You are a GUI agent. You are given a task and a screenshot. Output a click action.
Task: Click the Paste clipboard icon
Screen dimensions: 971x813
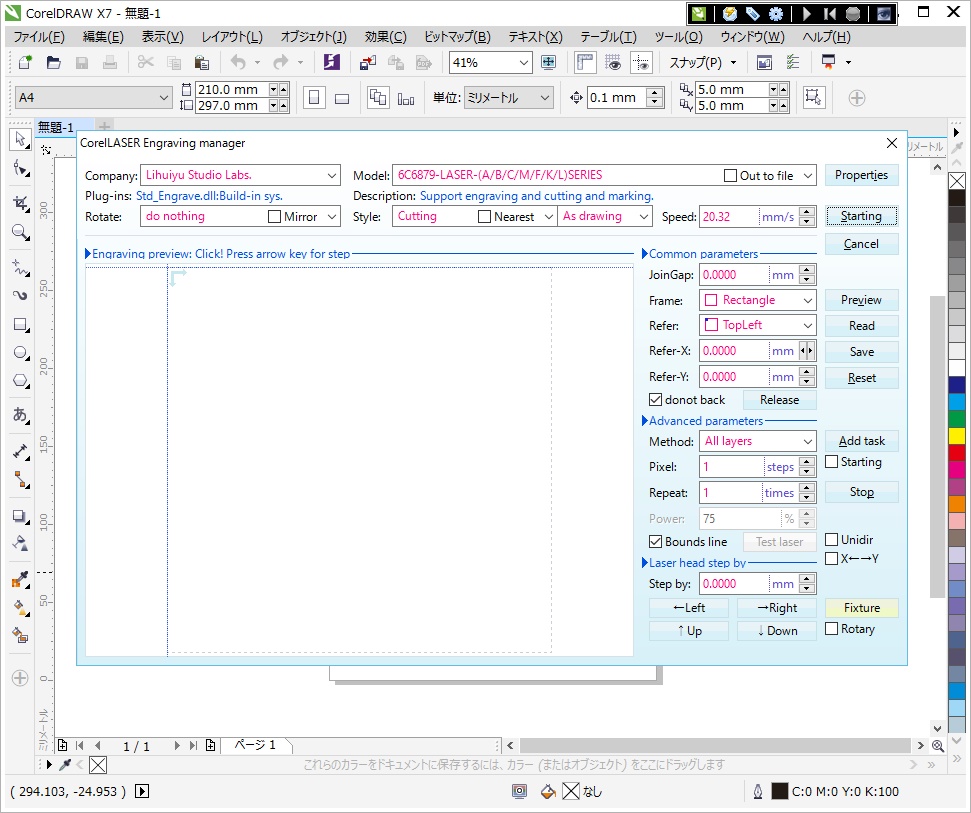201,62
